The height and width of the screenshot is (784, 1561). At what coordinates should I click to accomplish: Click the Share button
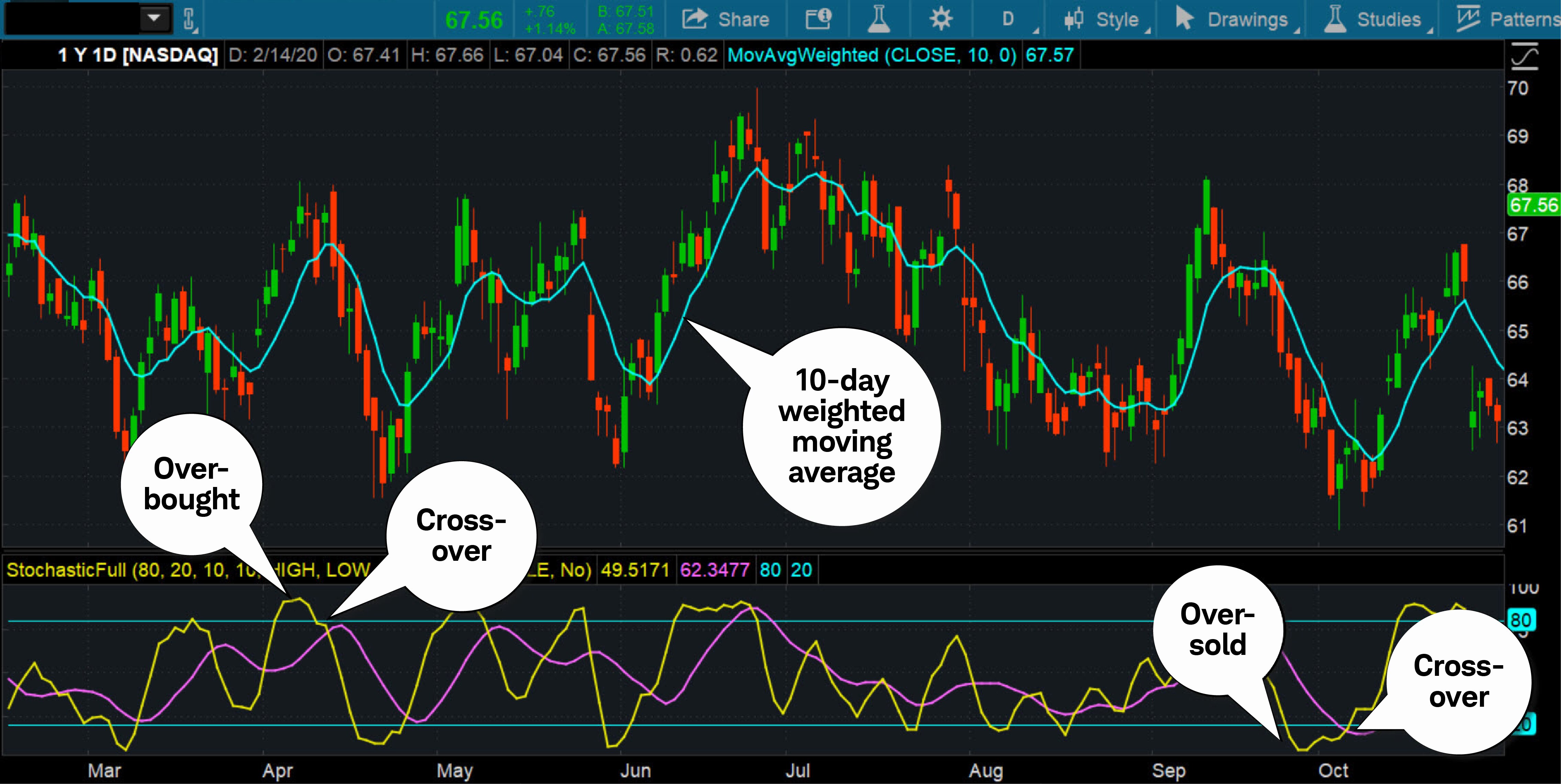pos(725,19)
